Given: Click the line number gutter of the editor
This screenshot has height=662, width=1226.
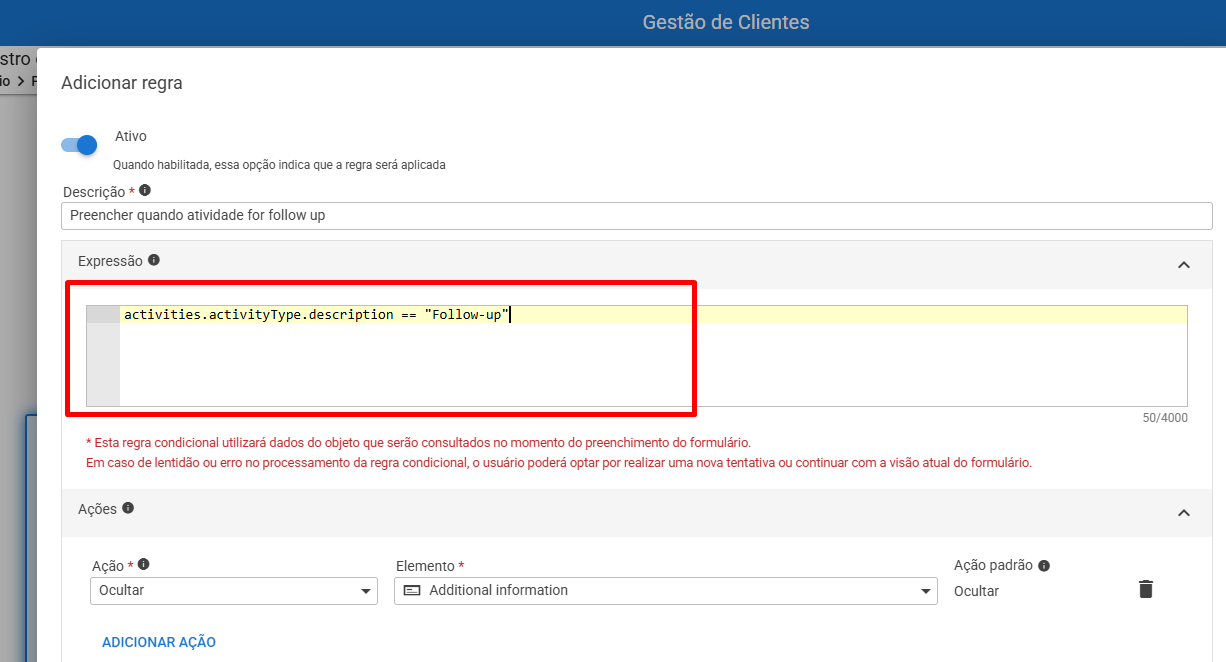Looking at the screenshot, I should [103, 355].
